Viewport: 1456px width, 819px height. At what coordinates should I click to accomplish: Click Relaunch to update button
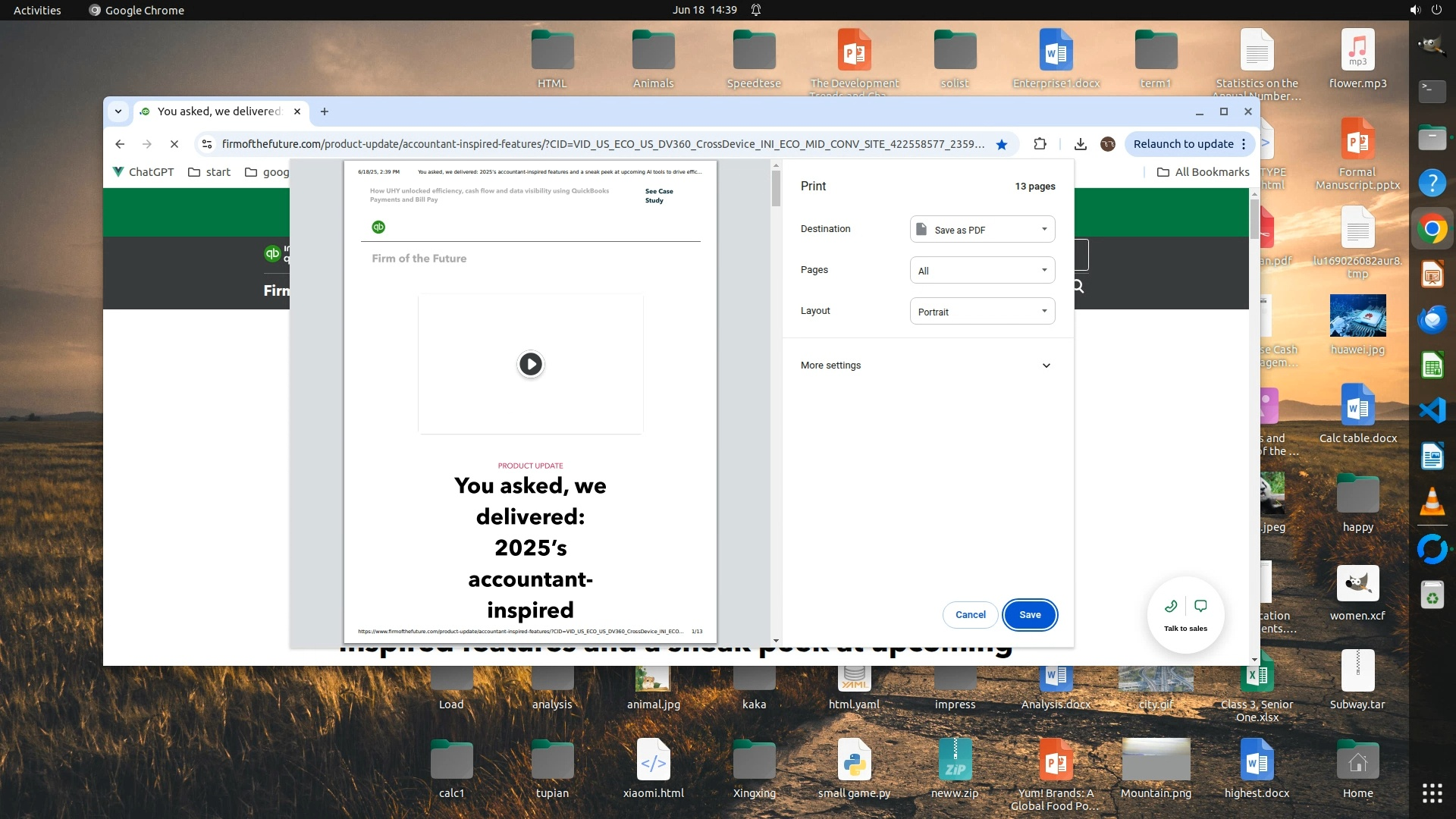click(1183, 144)
